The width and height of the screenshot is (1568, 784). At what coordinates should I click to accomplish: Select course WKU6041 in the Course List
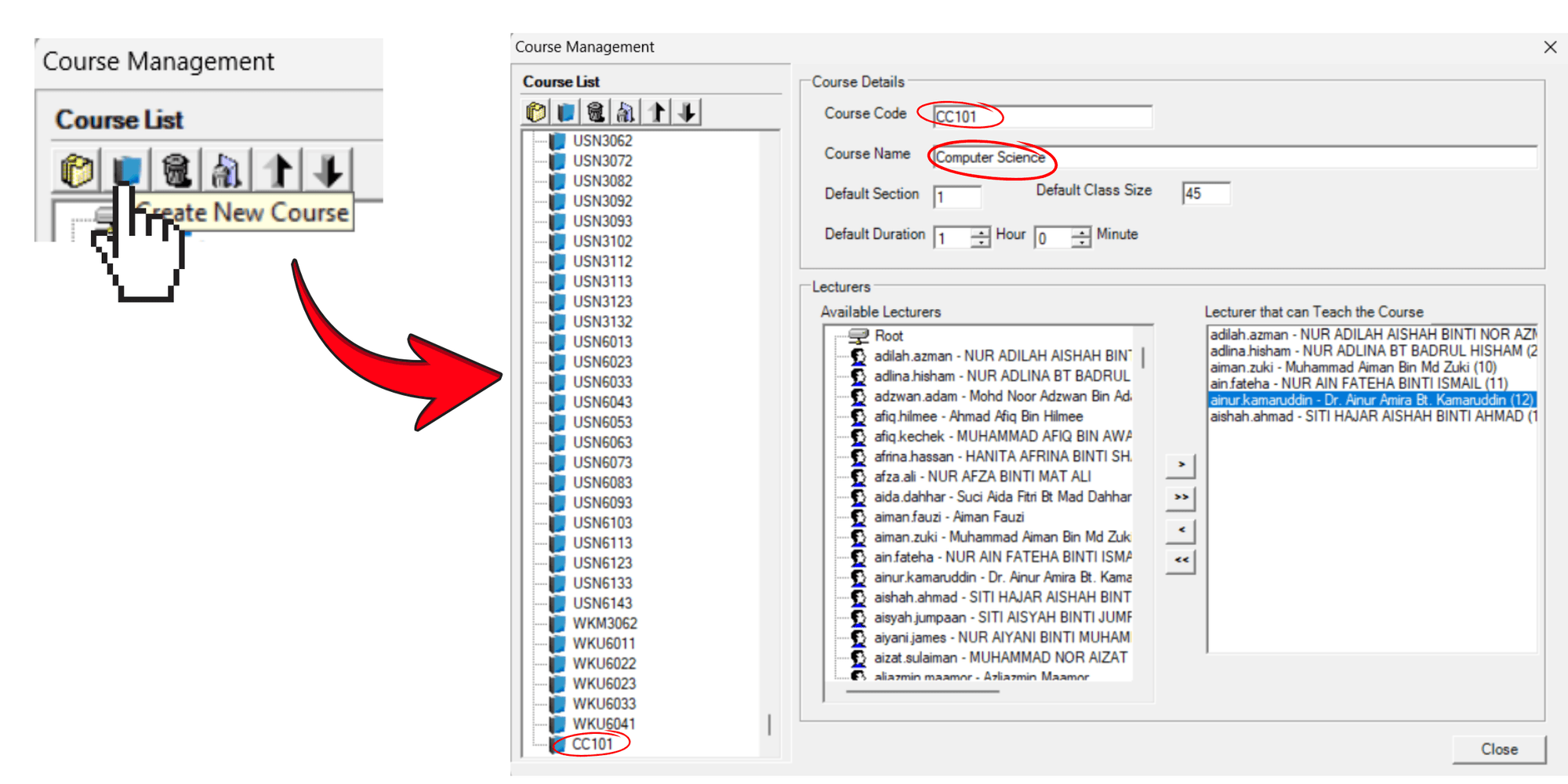604,724
